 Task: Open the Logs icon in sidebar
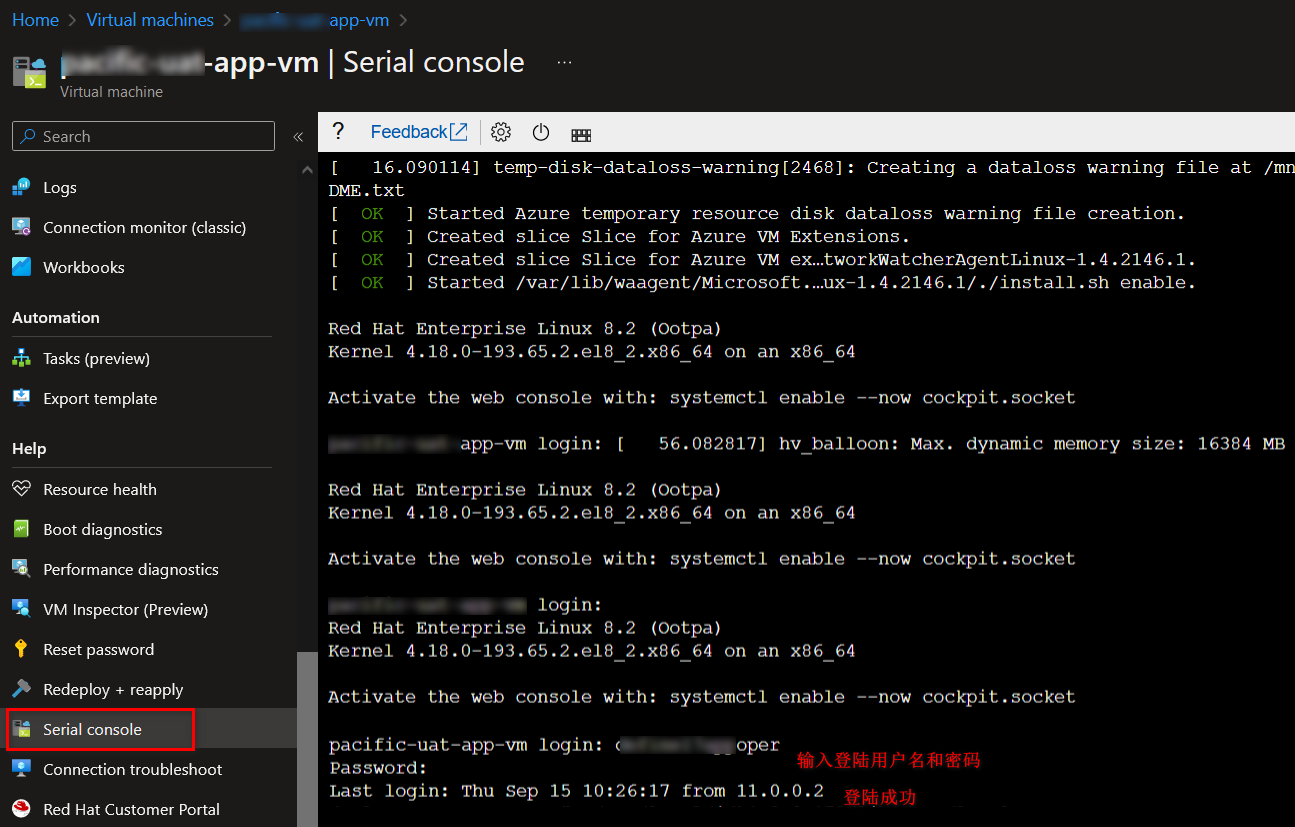point(21,187)
